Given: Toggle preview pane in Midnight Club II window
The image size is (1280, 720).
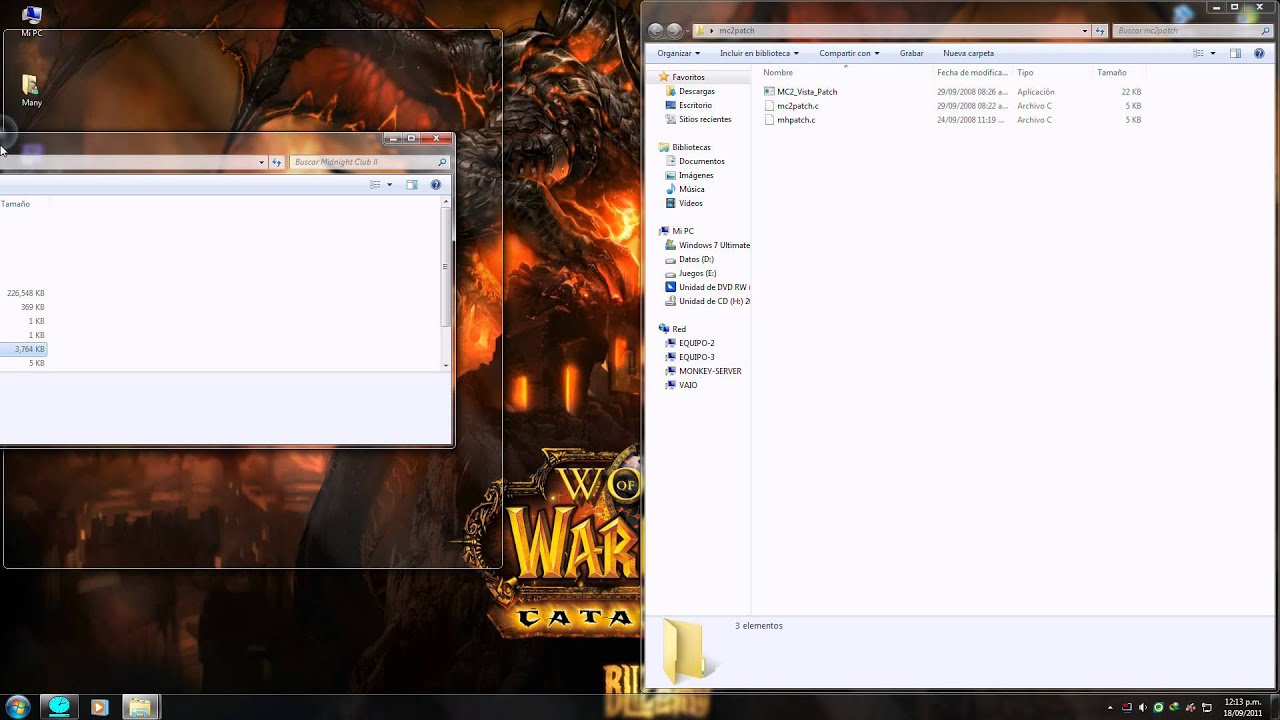Looking at the screenshot, I should pos(411,185).
